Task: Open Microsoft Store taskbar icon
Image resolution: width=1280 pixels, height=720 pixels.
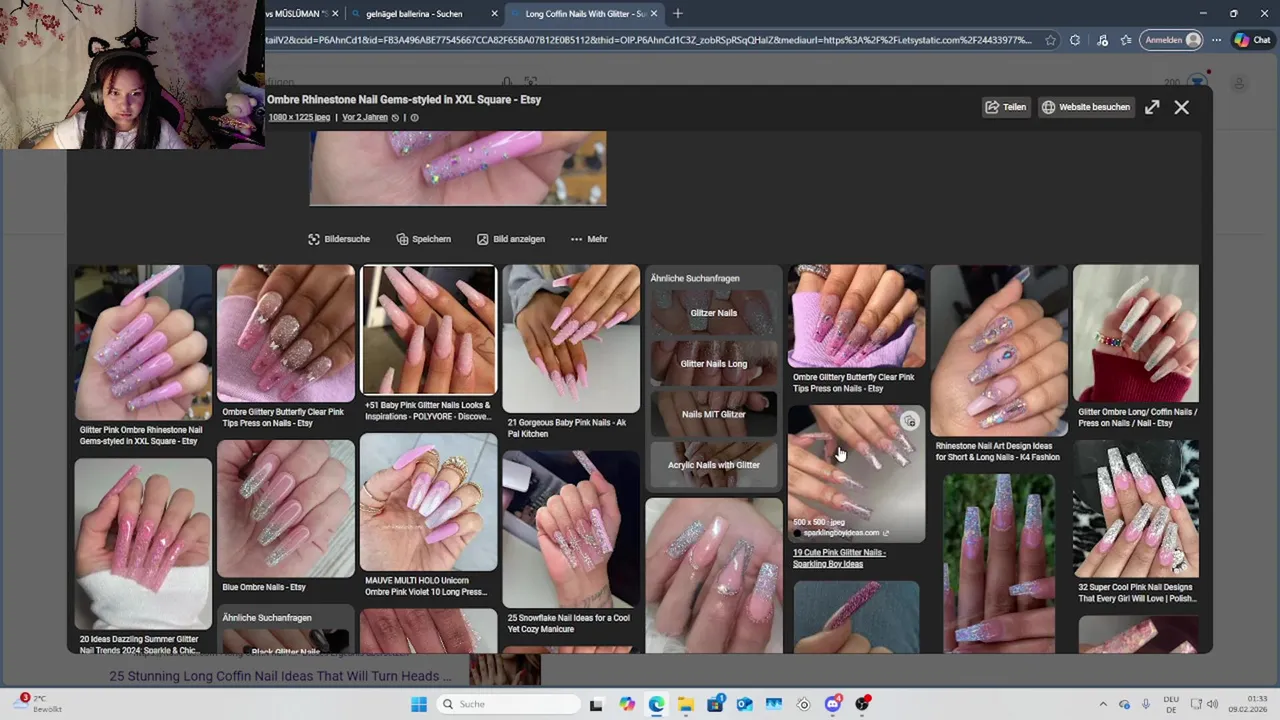Action: tap(715, 704)
